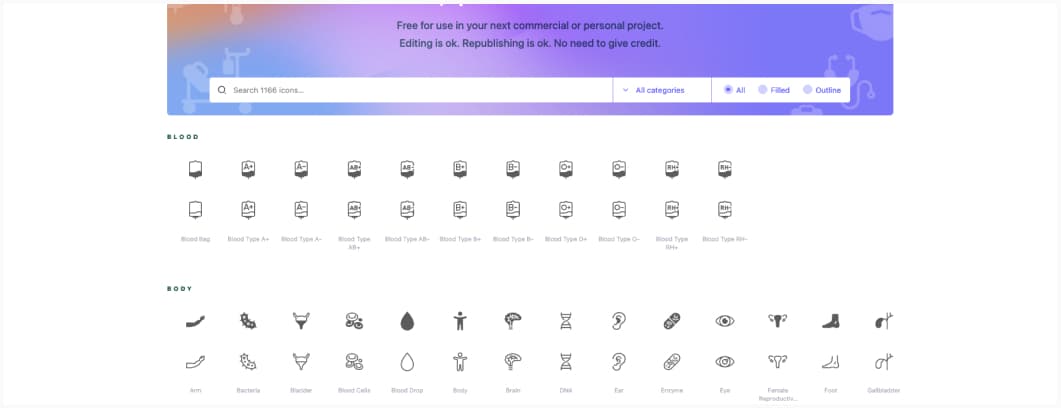The width and height of the screenshot is (1061, 408).
Task: Click the filled Blood Bag icon
Action: click(x=196, y=170)
